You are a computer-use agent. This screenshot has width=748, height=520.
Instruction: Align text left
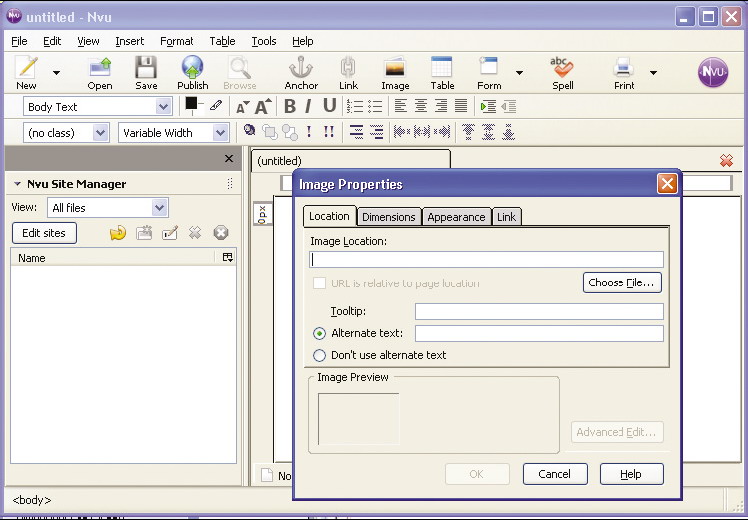(x=401, y=106)
